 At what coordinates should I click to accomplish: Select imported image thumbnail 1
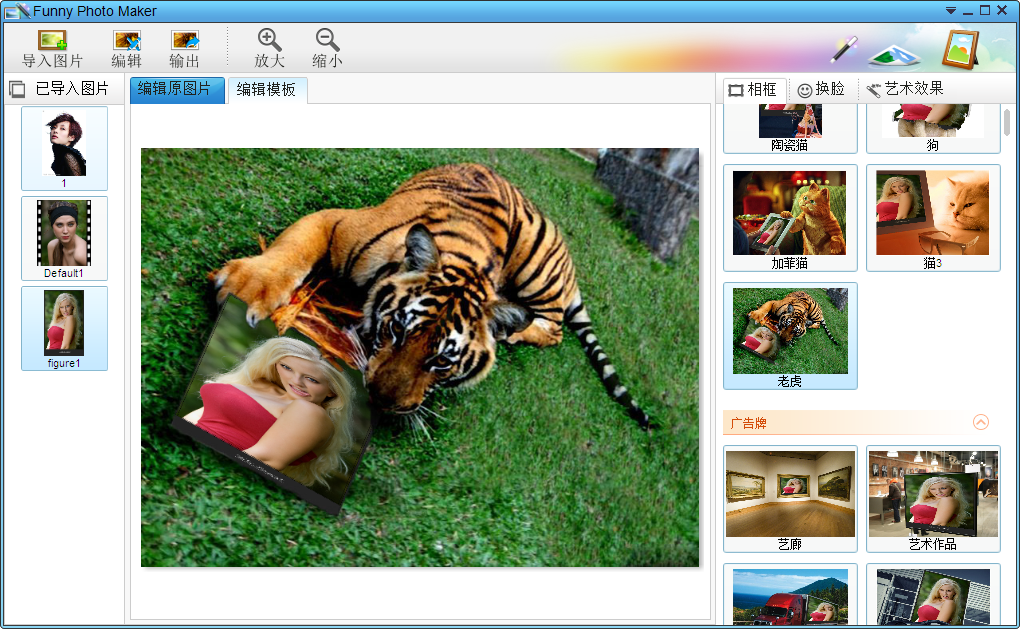coord(64,148)
